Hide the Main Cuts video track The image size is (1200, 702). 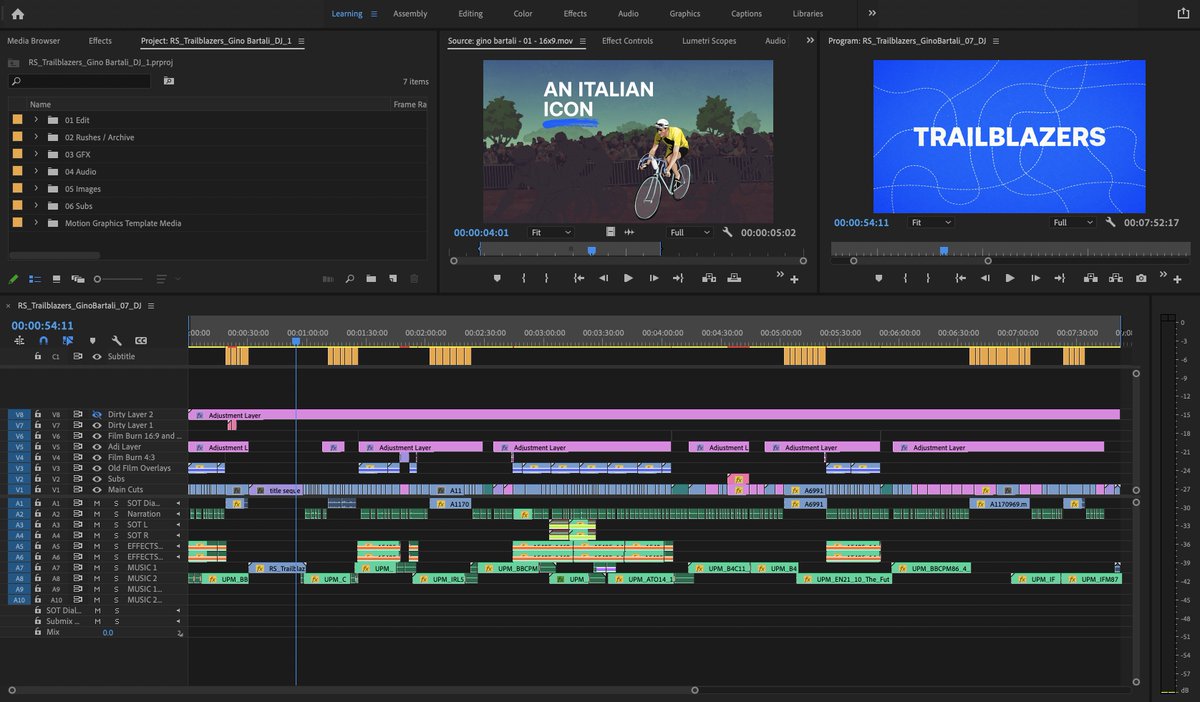(x=98, y=490)
